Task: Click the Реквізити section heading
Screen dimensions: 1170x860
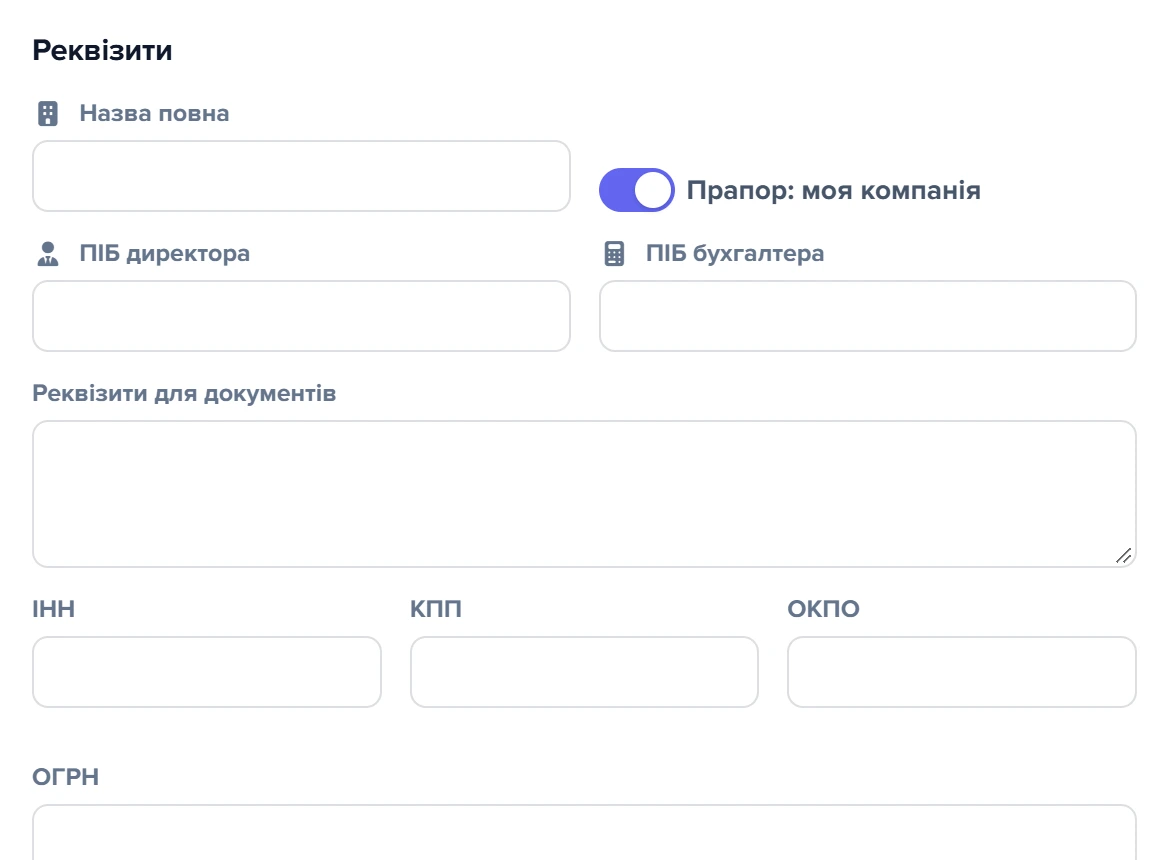Action: (x=102, y=51)
